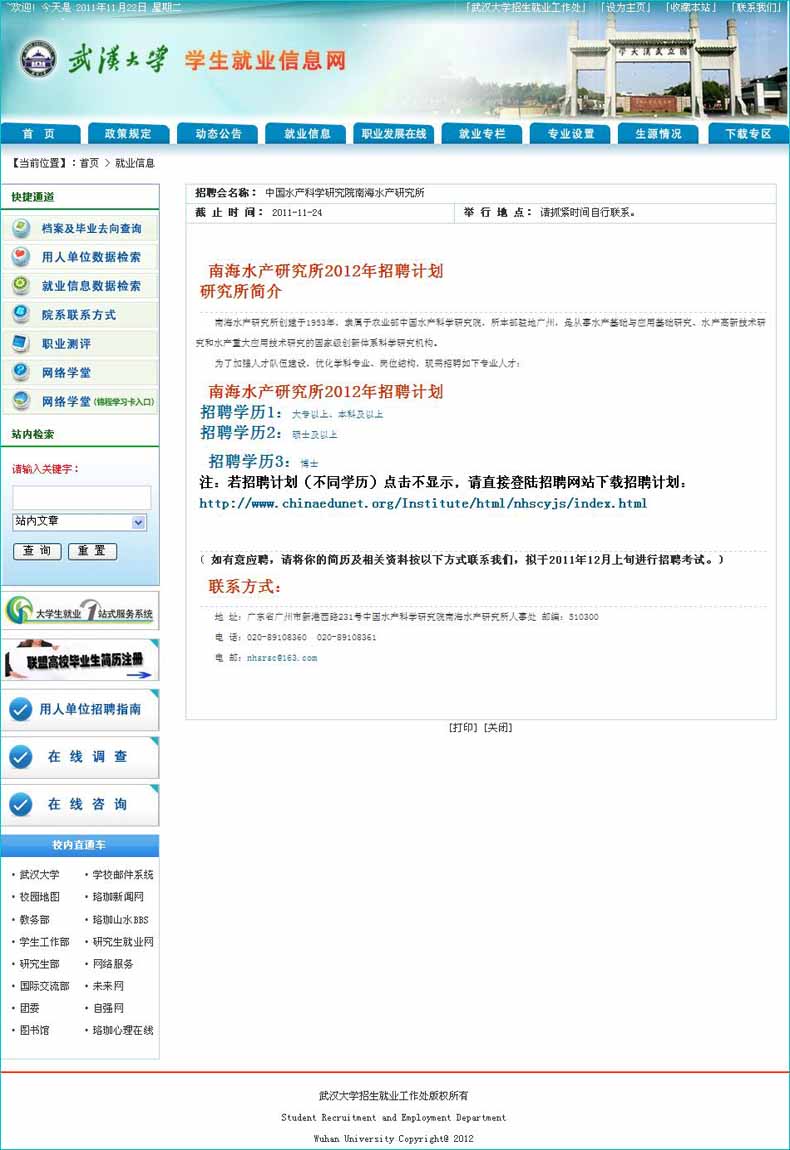Click 未来网 campus link

108,986
